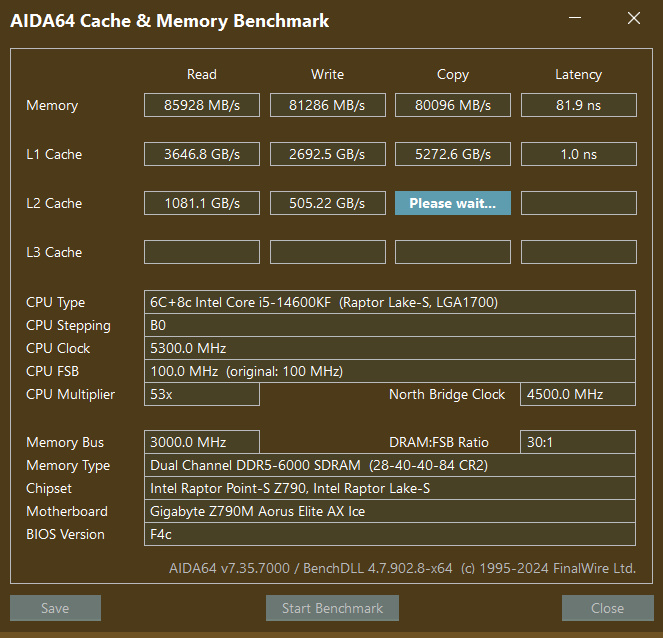The height and width of the screenshot is (638, 663).
Task: Click the 'North Bridge Clock' label
Action: [447, 394]
